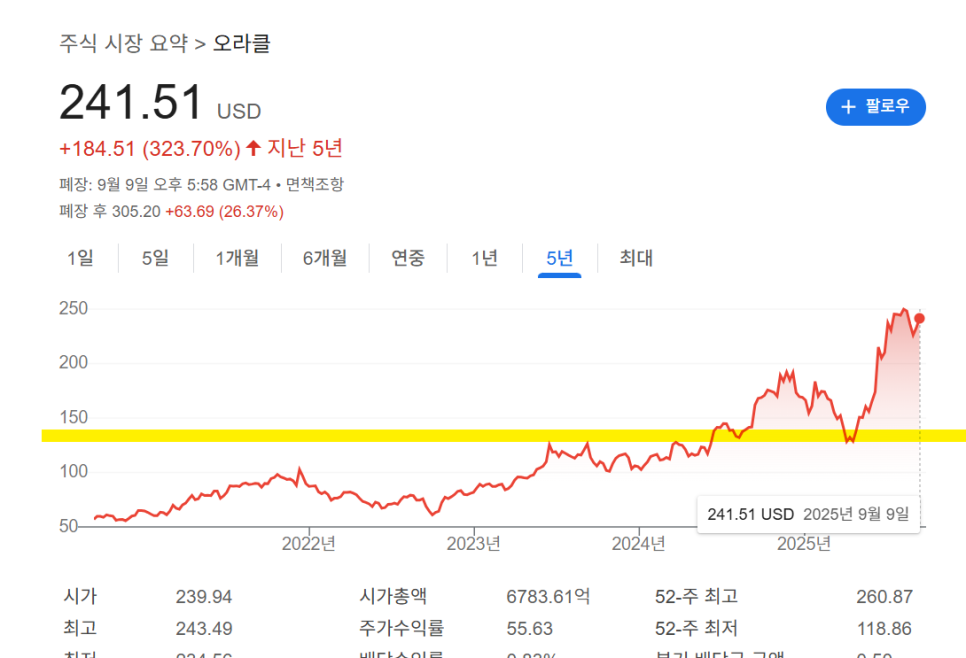Click the red endpoint dot on chart
This screenshot has height=658, width=966.
pos(919,319)
